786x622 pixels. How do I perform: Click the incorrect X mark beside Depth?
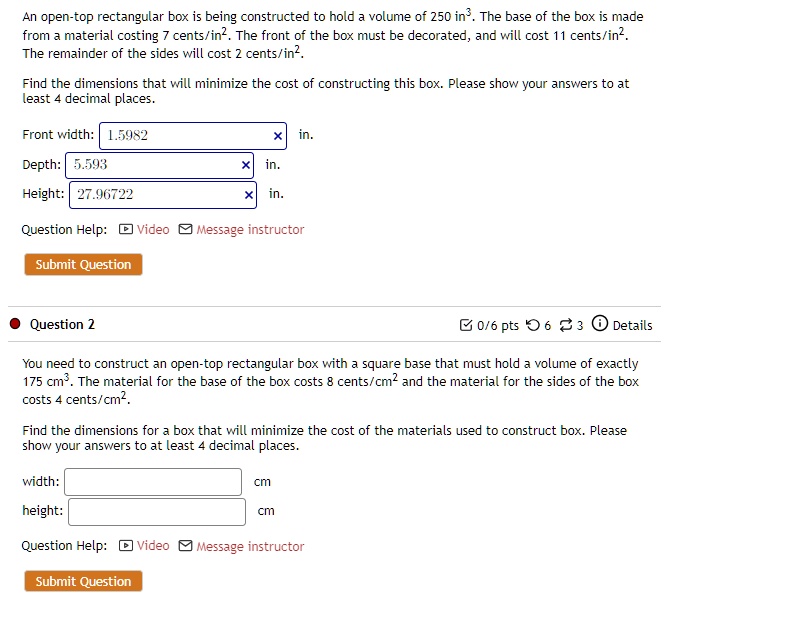[x=246, y=165]
